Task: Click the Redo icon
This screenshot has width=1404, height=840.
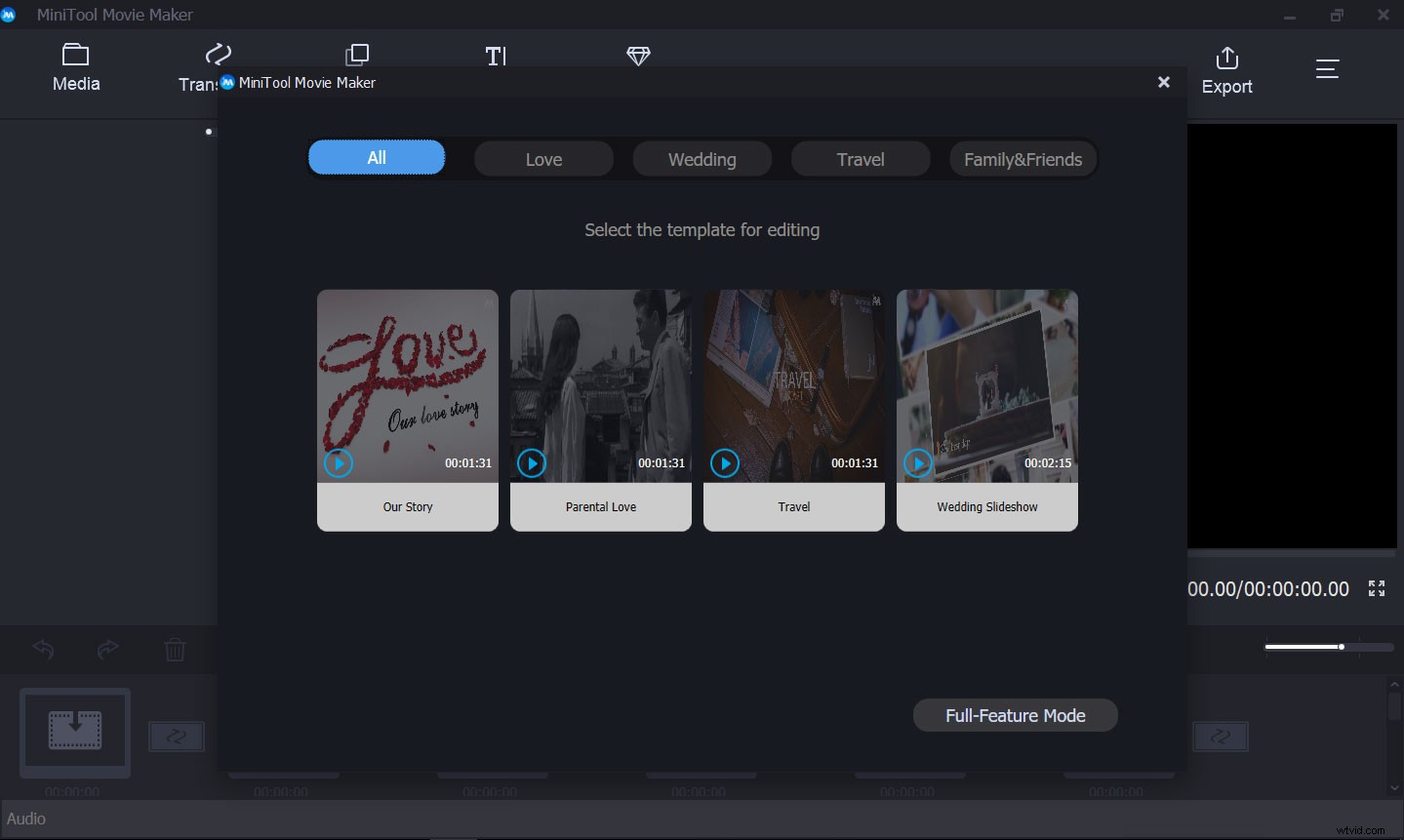Action: [107, 649]
